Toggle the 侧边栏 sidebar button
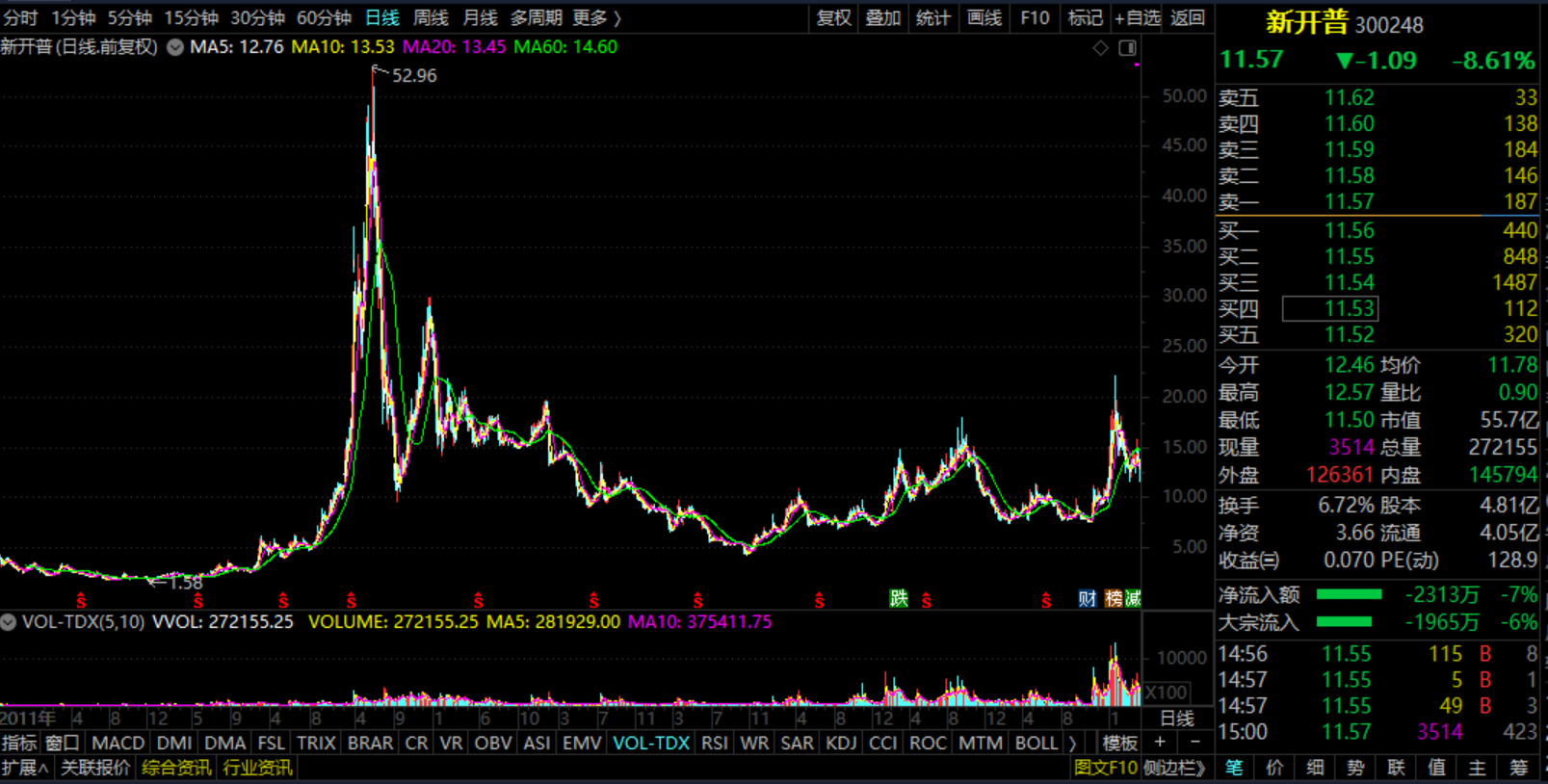The height and width of the screenshot is (784, 1548). click(x=1175, y=768)
